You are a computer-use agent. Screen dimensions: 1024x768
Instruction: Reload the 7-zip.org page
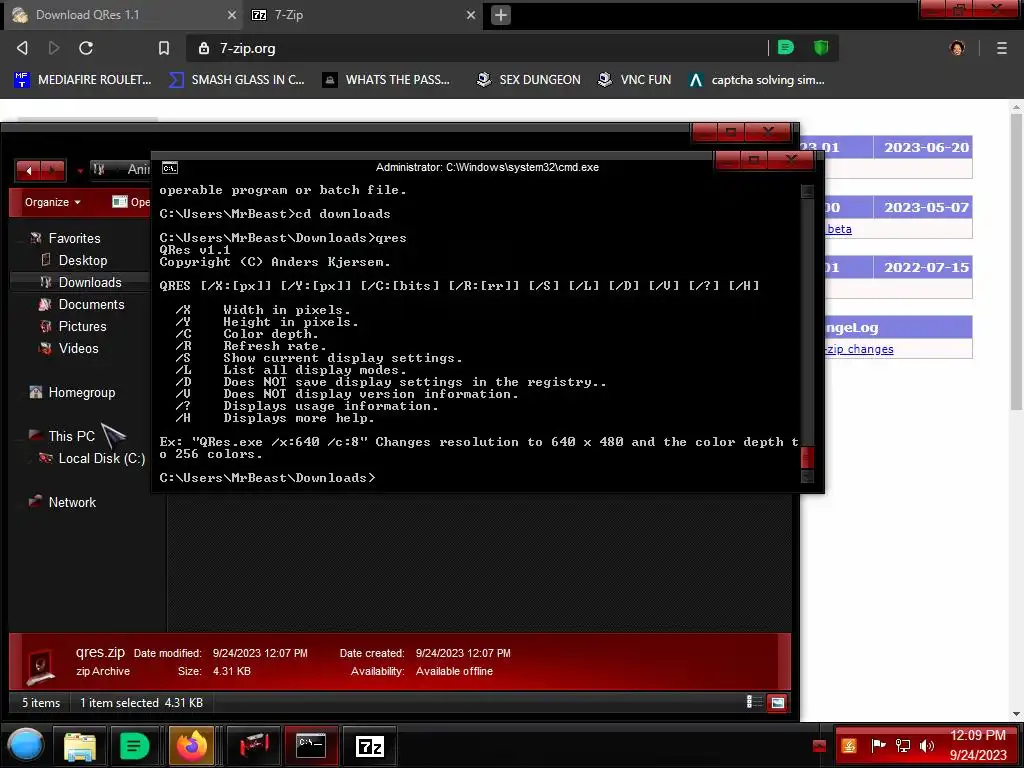[86, 48]
